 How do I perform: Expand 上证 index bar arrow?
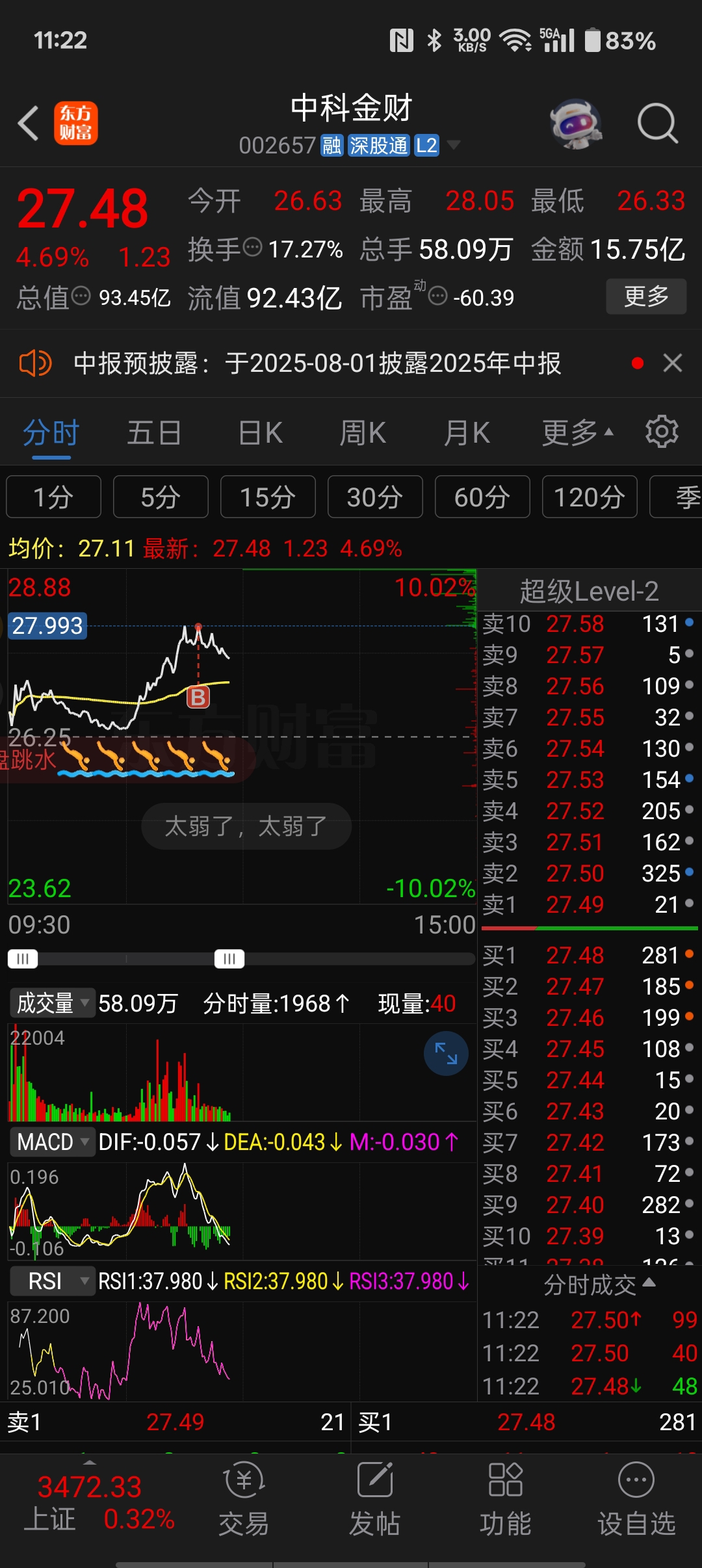90,1463
